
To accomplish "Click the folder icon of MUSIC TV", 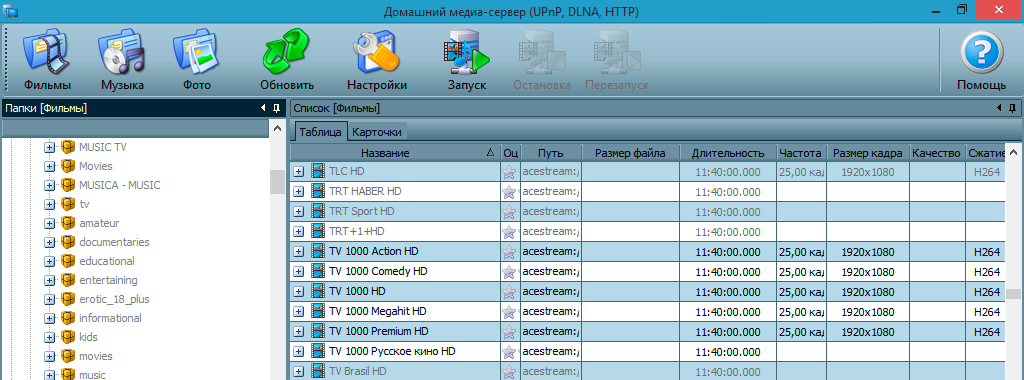I will (x=69, y=147).
